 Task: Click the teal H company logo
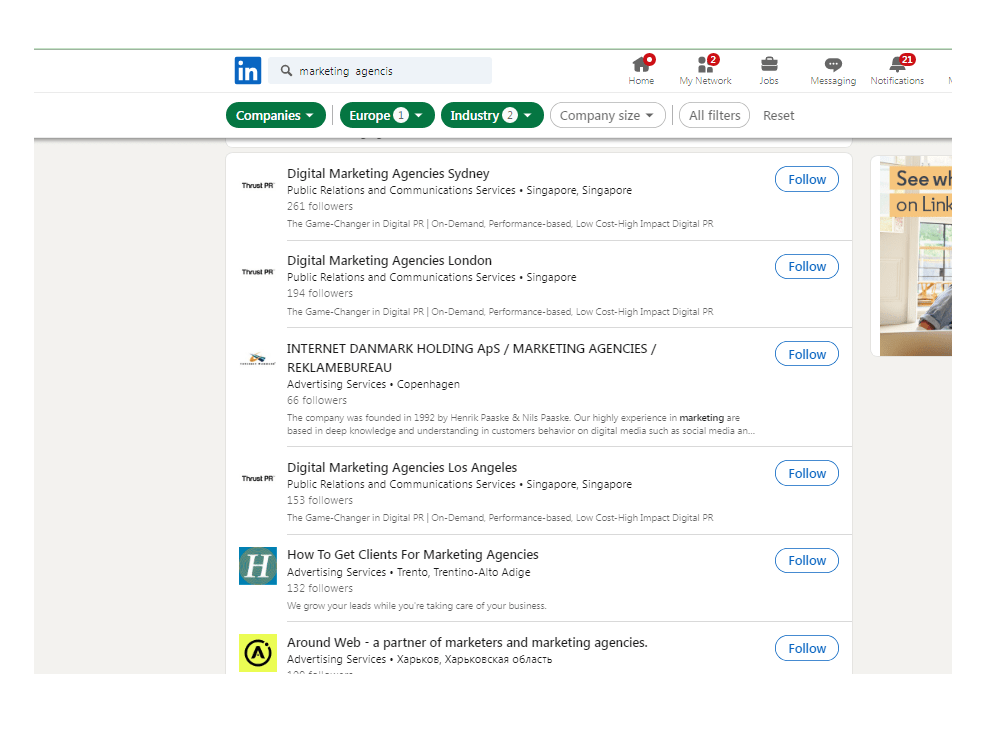[x=258, y=566]
